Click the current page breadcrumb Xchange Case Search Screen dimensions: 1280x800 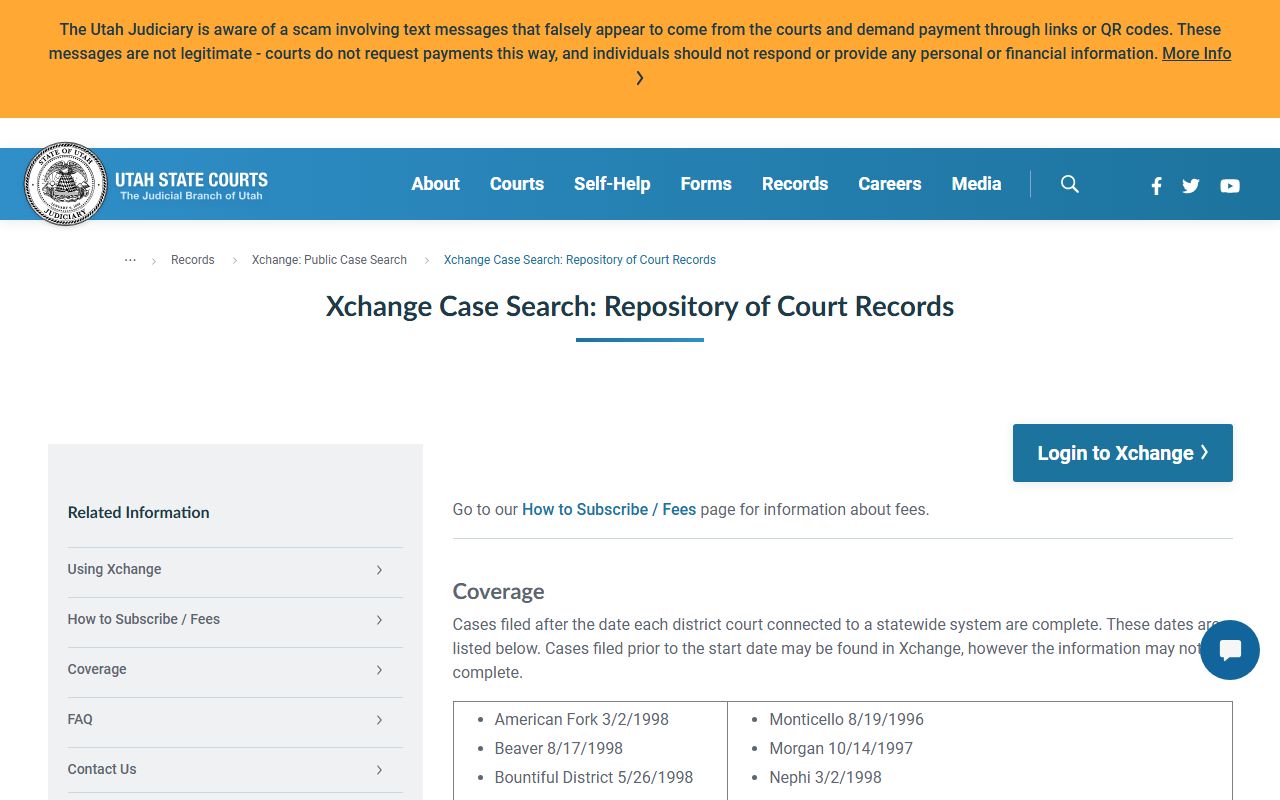coord(580,260)
